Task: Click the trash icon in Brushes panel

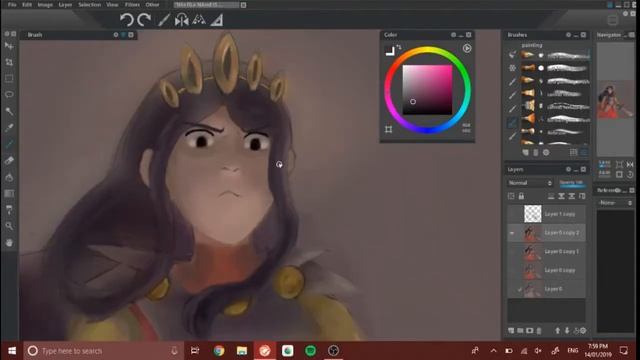Action: tap(536, 153)
